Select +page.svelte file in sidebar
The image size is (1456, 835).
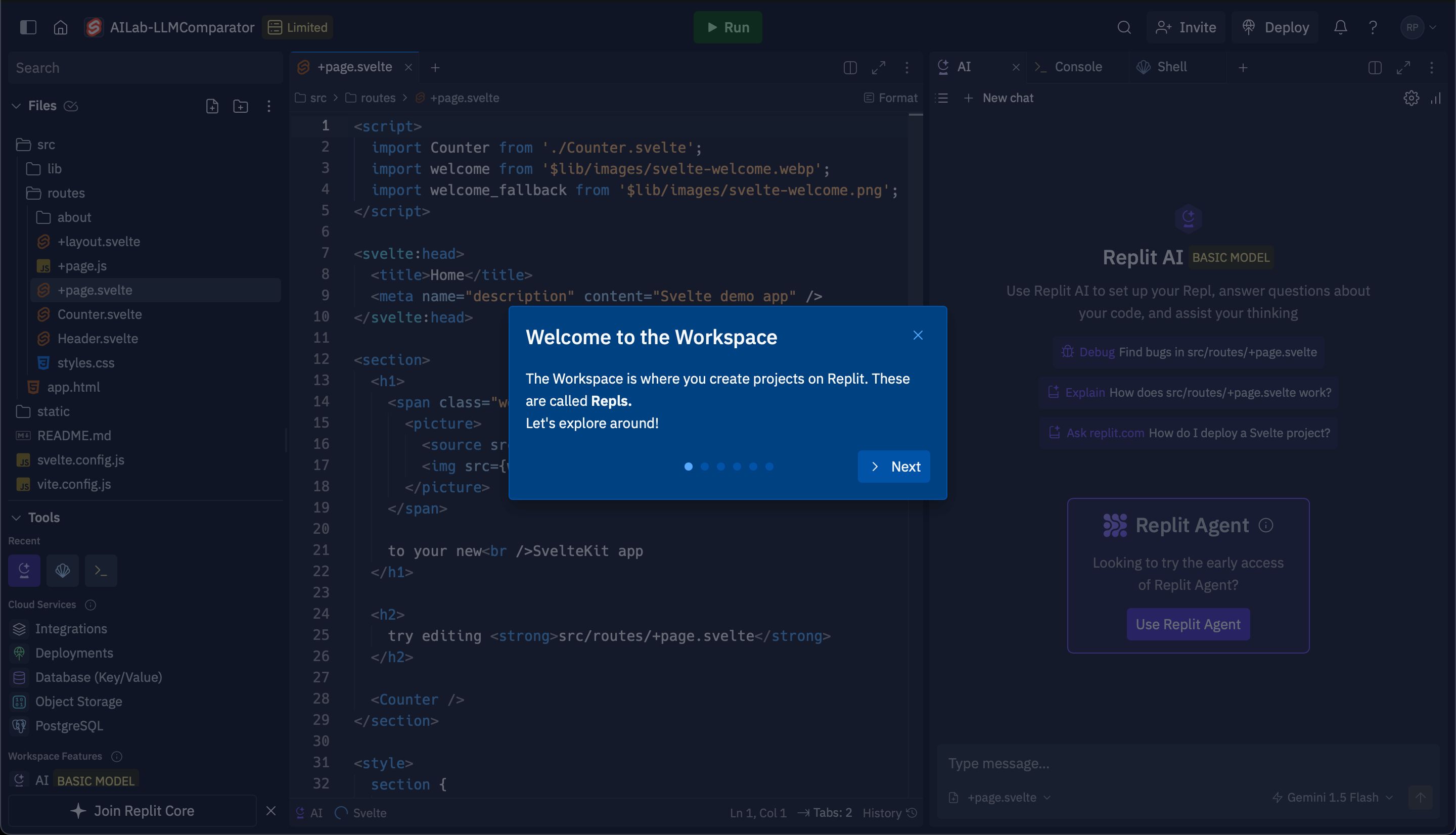pyautogui.click(x=95, y=290)
